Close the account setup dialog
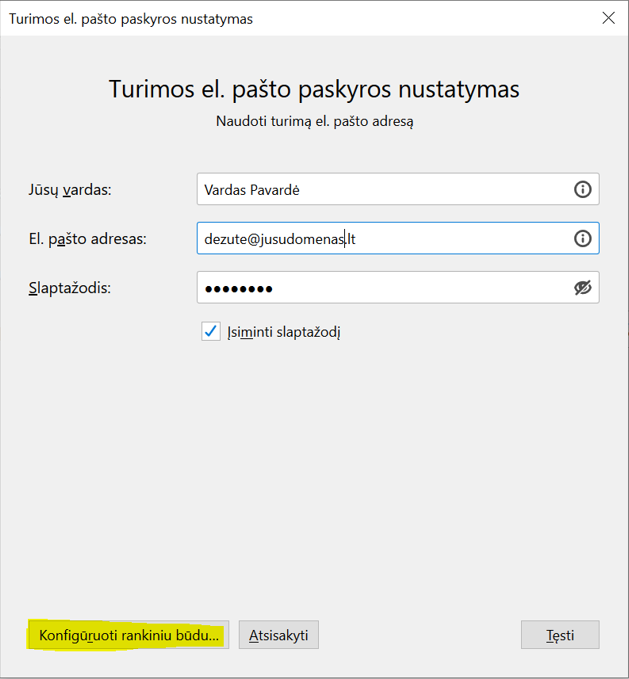 pos(608,18)
